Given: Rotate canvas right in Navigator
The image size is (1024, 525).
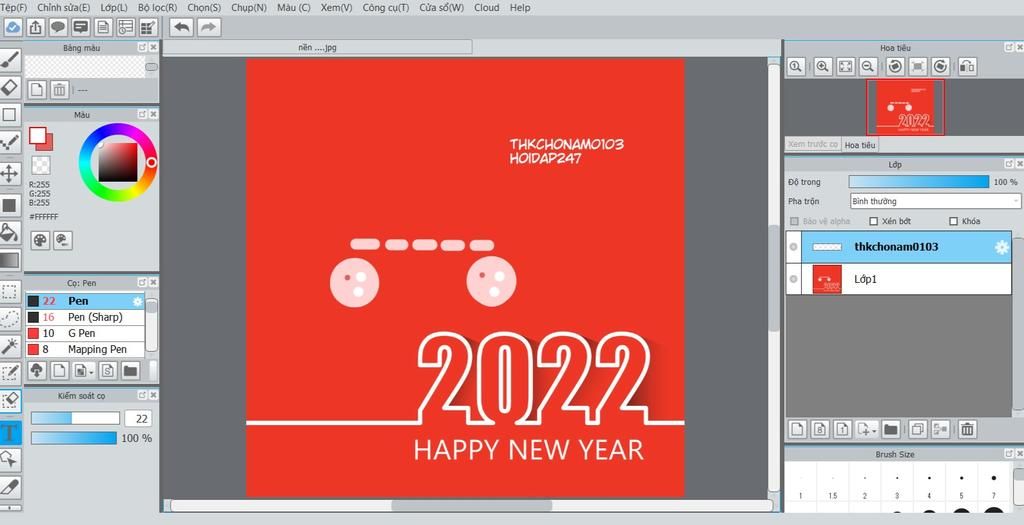Looking at the screenshot, I should (940, 66).
